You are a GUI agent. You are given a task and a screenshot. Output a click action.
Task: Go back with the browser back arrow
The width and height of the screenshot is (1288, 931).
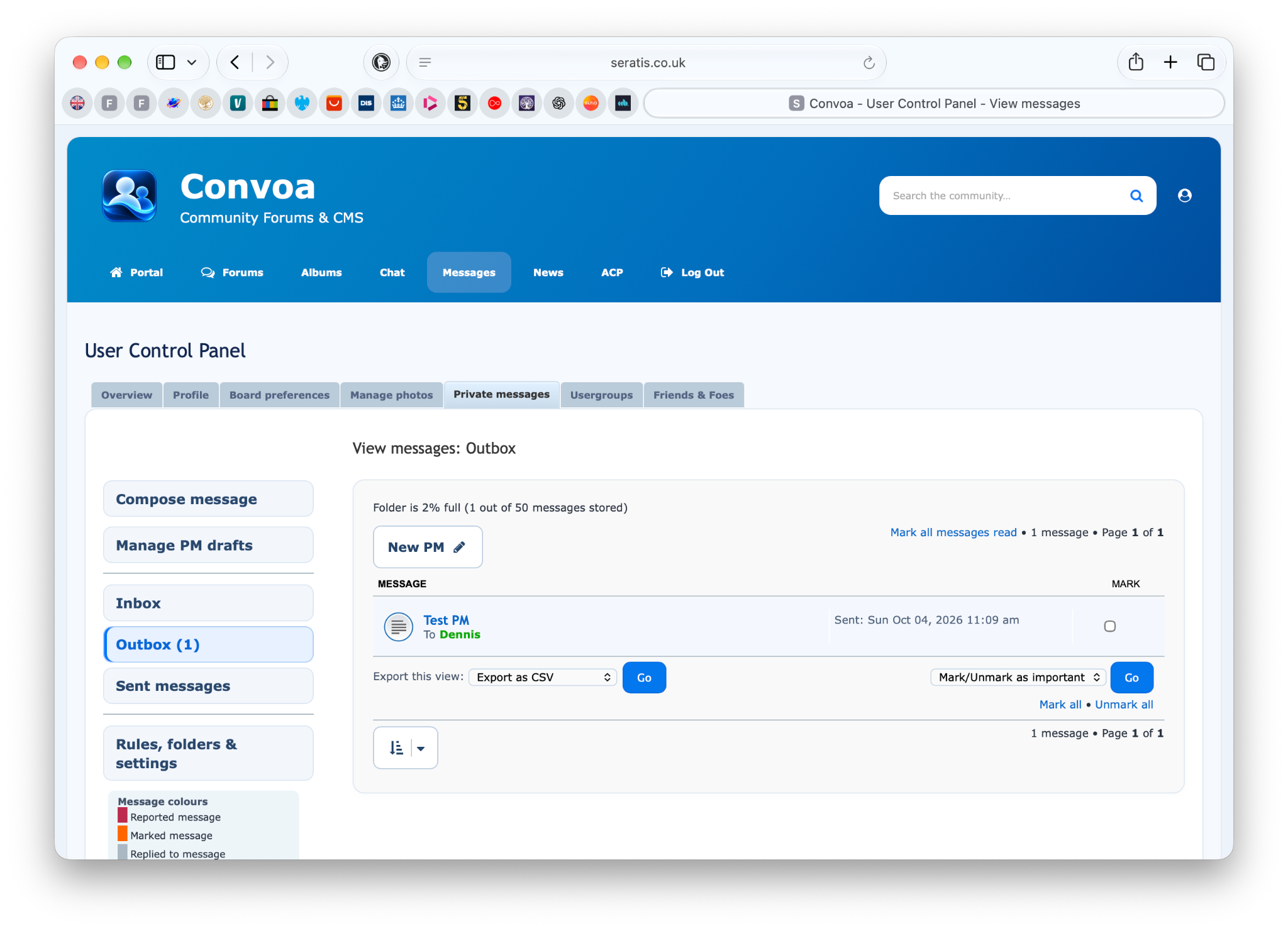235,62
